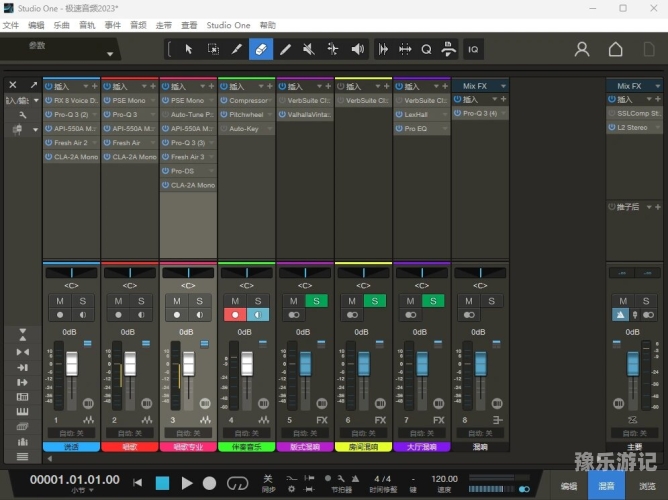Viewport: 668px width, 500px height.
Task: Open channel 1 editor icon
Action: (x=89, y=420)
